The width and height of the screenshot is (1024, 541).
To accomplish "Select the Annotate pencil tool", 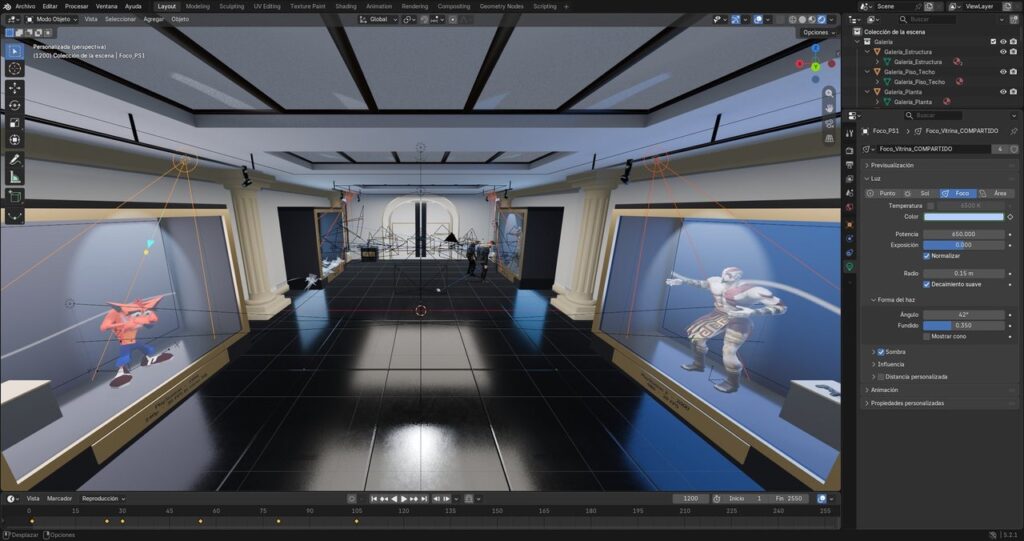I will [14, 159].
